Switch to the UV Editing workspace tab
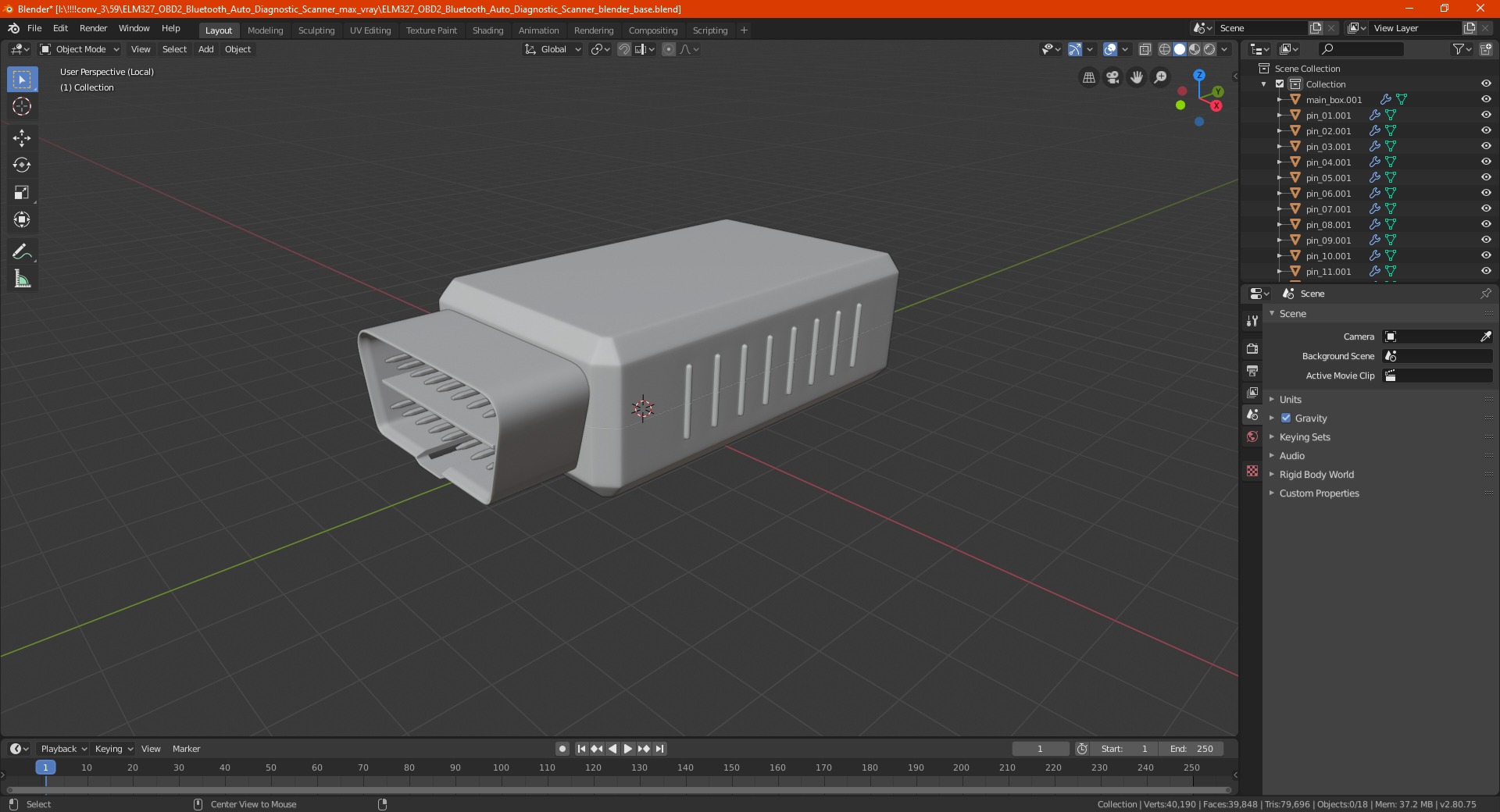The width and height of the screenshot is (1500, 812). pos(370,30)
